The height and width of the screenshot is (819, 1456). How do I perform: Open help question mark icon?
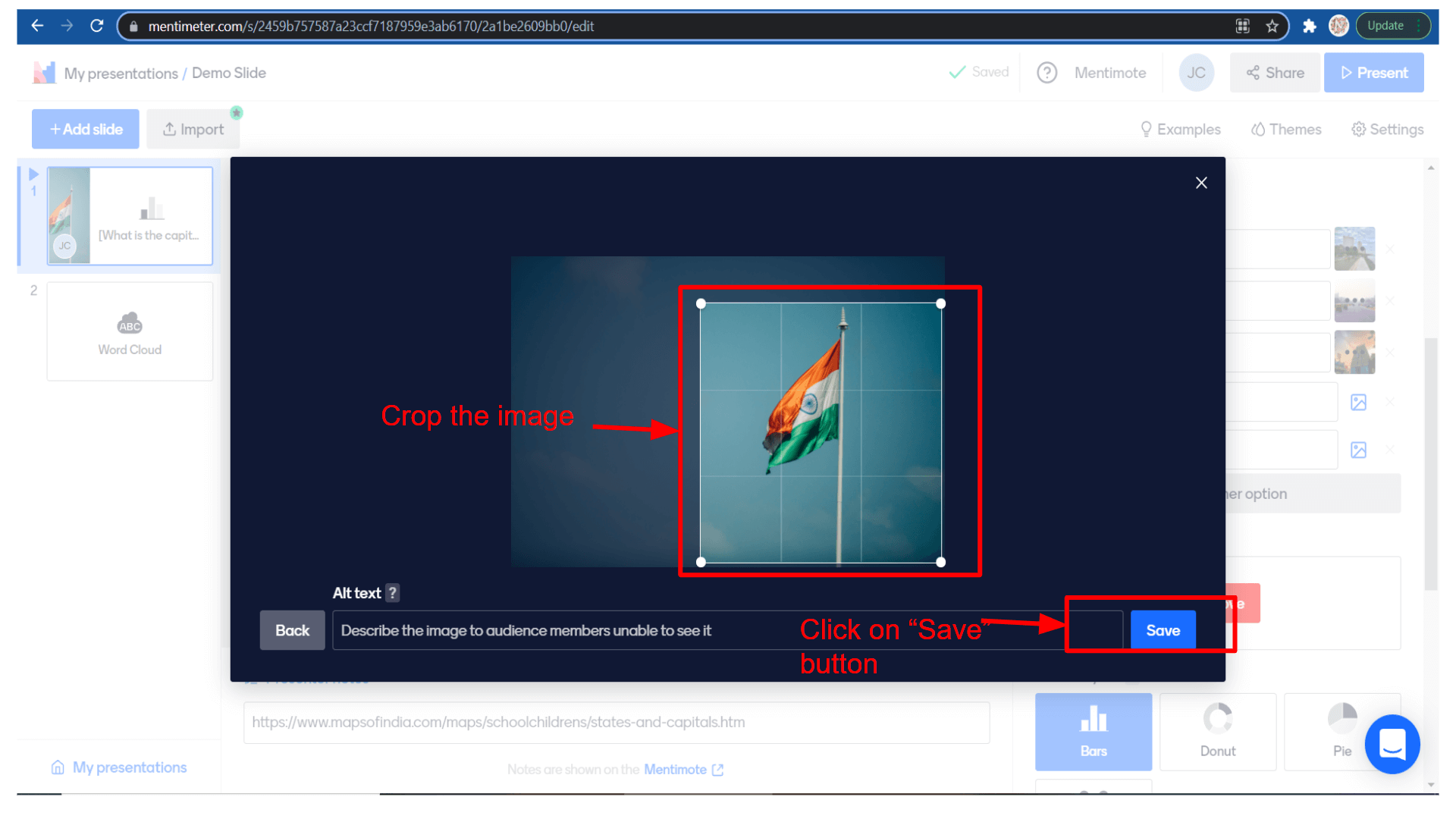1047,73
